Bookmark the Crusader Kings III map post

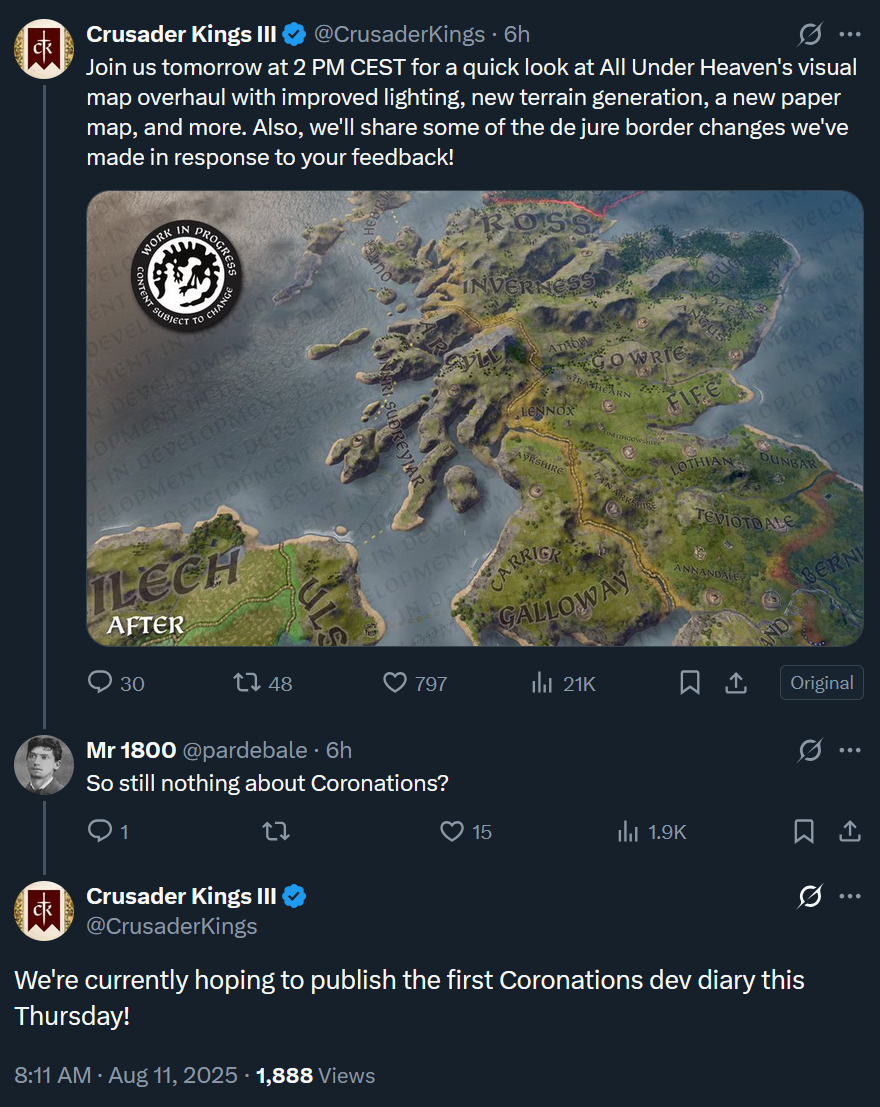pos(690,683)
